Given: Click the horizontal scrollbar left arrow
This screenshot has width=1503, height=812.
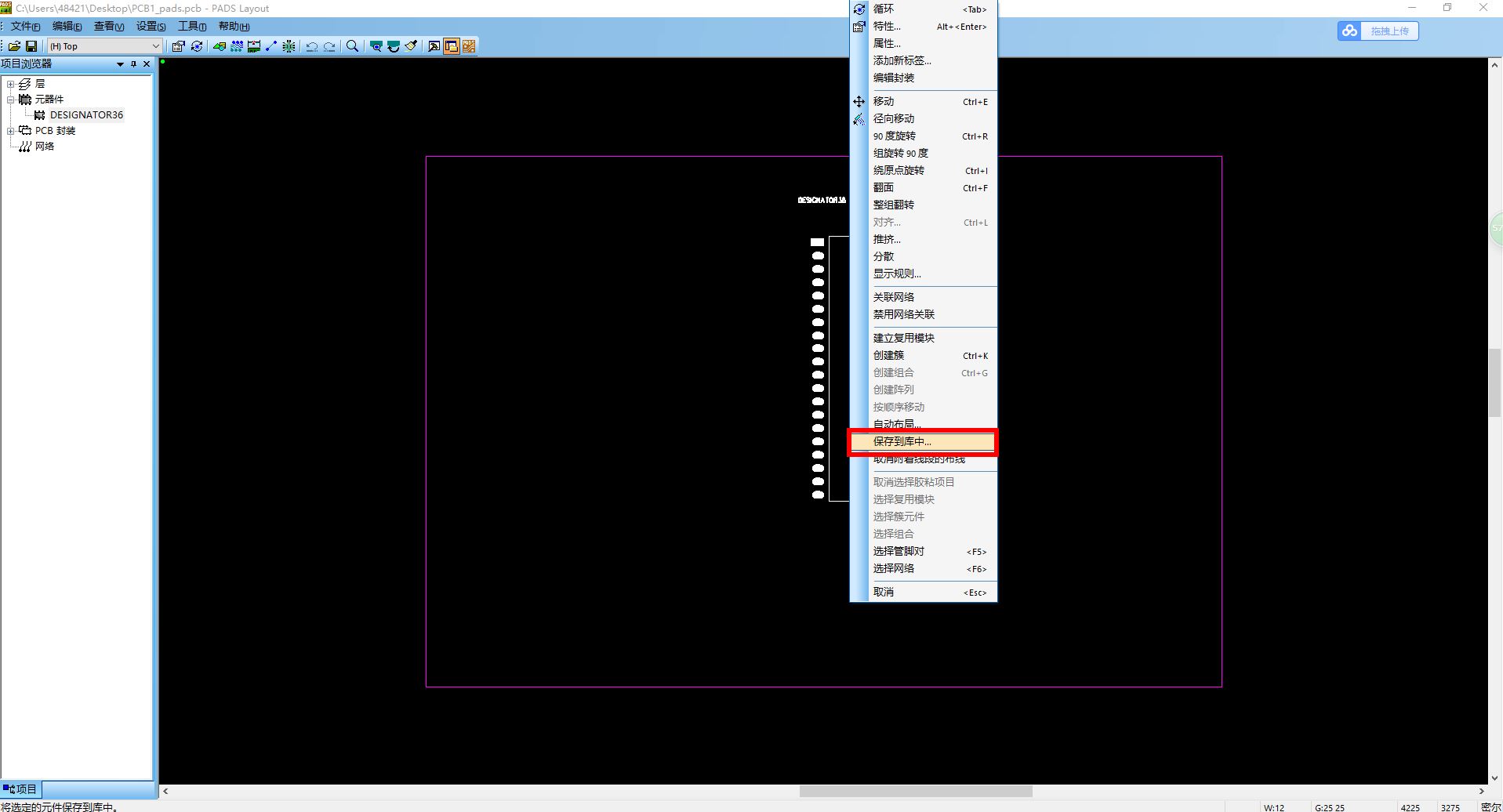Looking at the screenshot, I should (x=165, y=792).
